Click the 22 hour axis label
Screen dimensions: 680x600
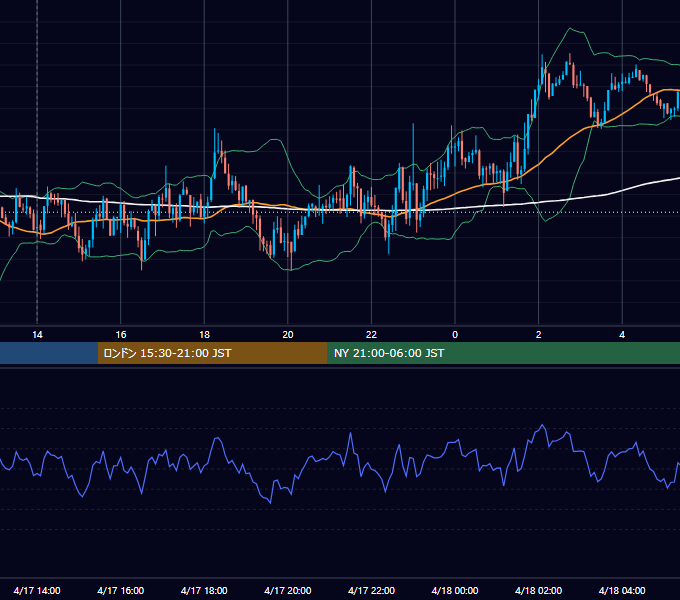pos(371,335)
